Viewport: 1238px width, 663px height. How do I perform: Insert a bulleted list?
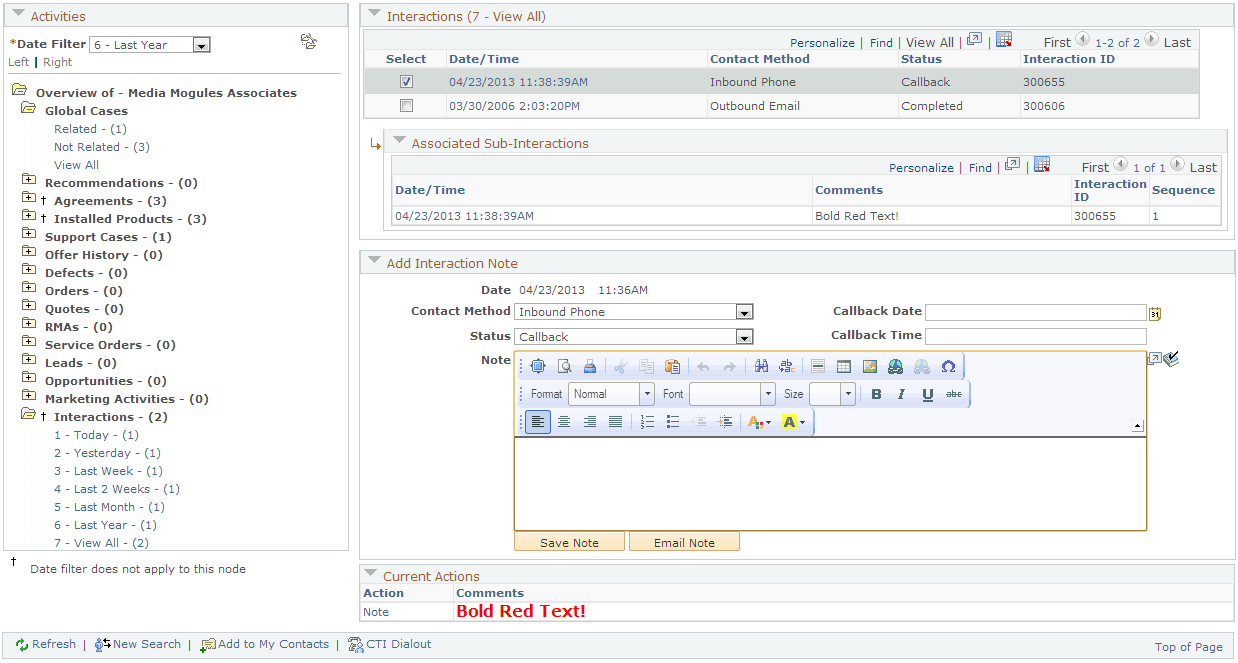673,422
